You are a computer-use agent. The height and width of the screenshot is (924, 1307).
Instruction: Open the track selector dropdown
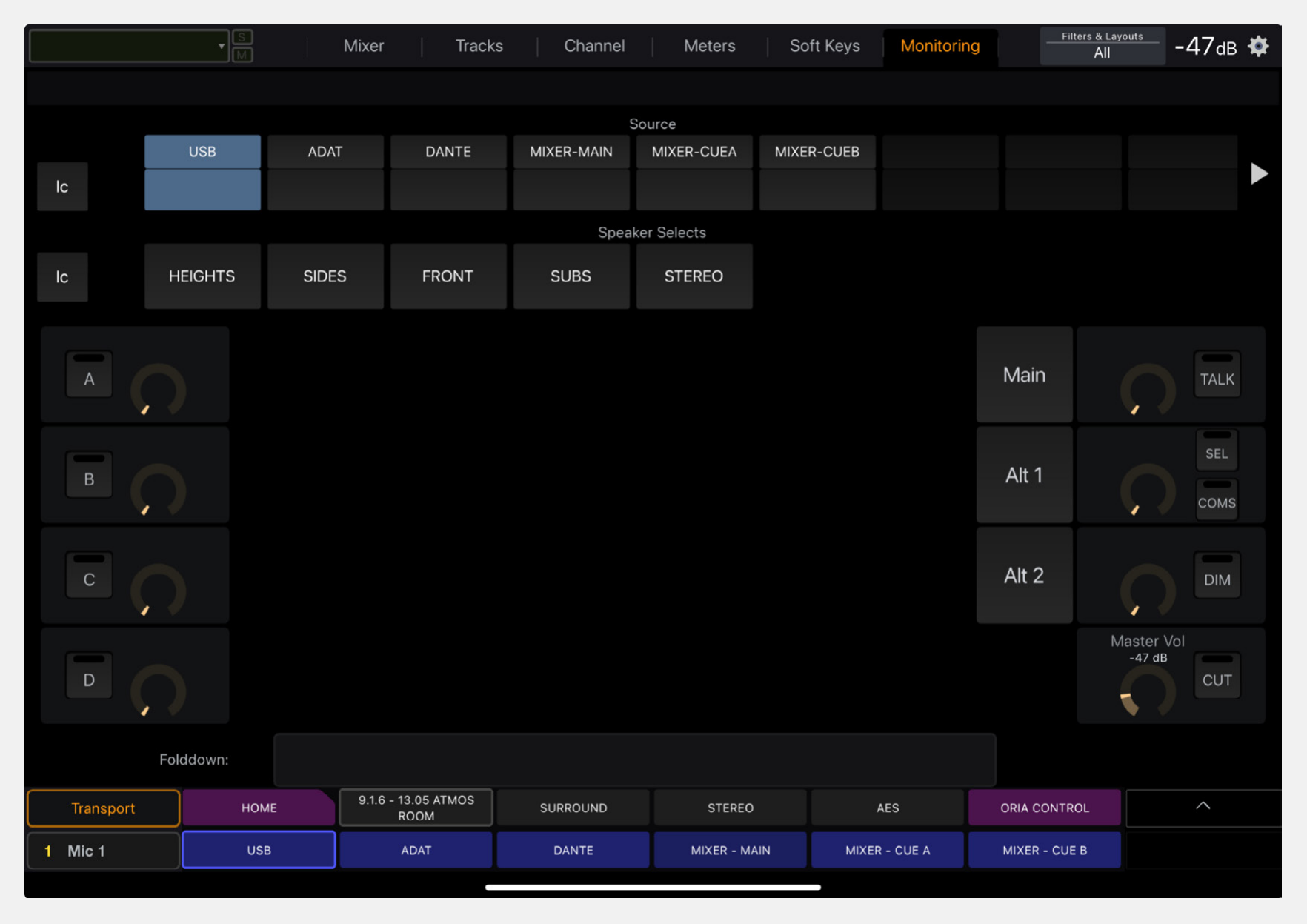[x=129, y=46]
